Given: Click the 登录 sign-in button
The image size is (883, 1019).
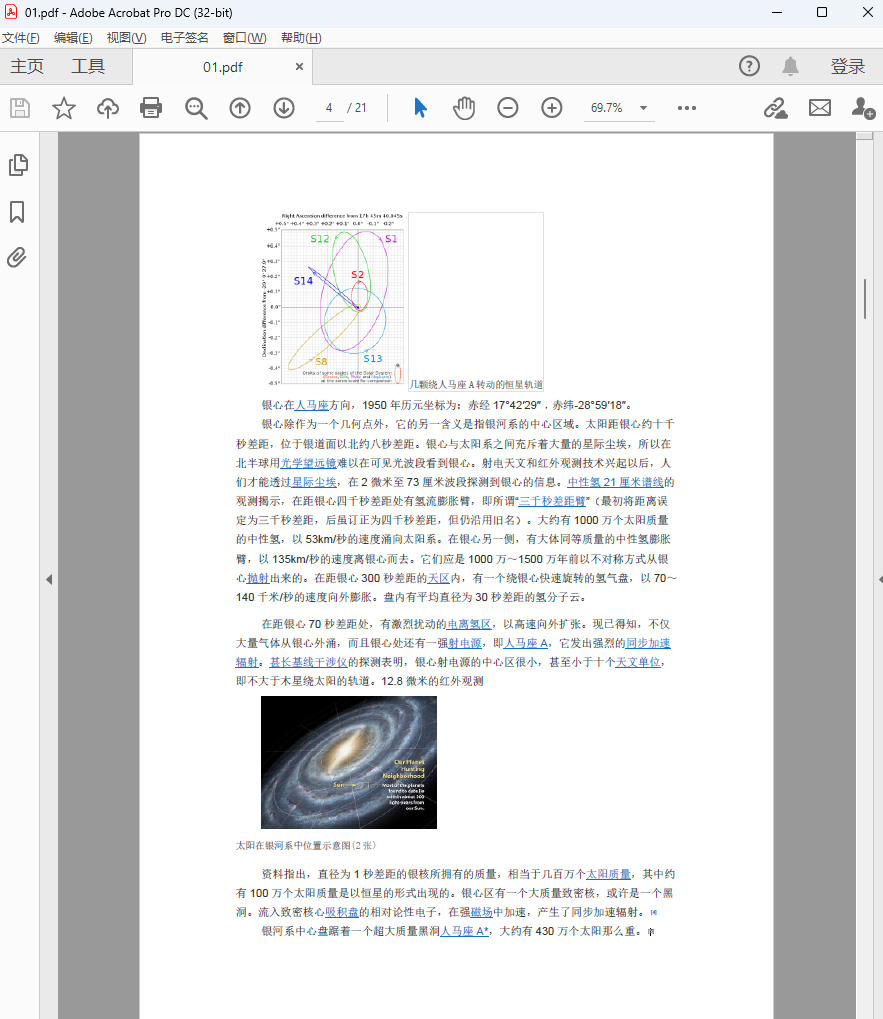Looking at the screenshot, I should pos(847,67).
